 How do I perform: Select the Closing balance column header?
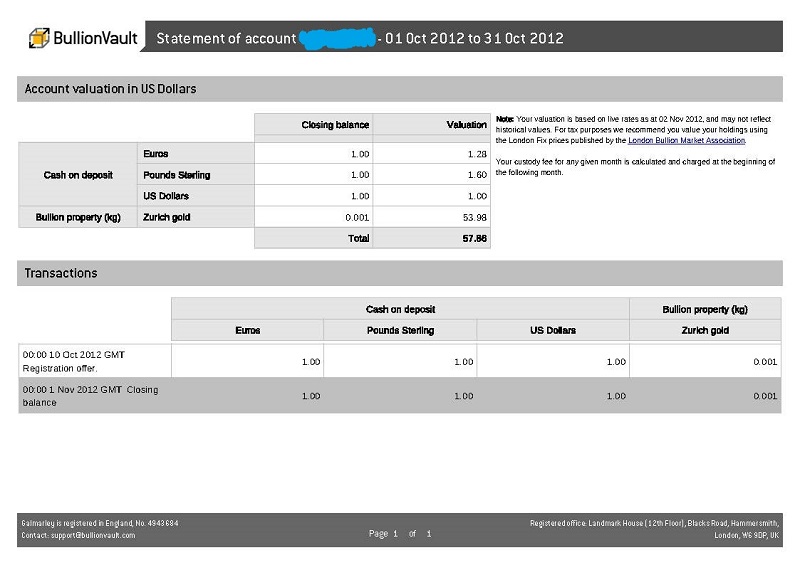pos(335,125)
